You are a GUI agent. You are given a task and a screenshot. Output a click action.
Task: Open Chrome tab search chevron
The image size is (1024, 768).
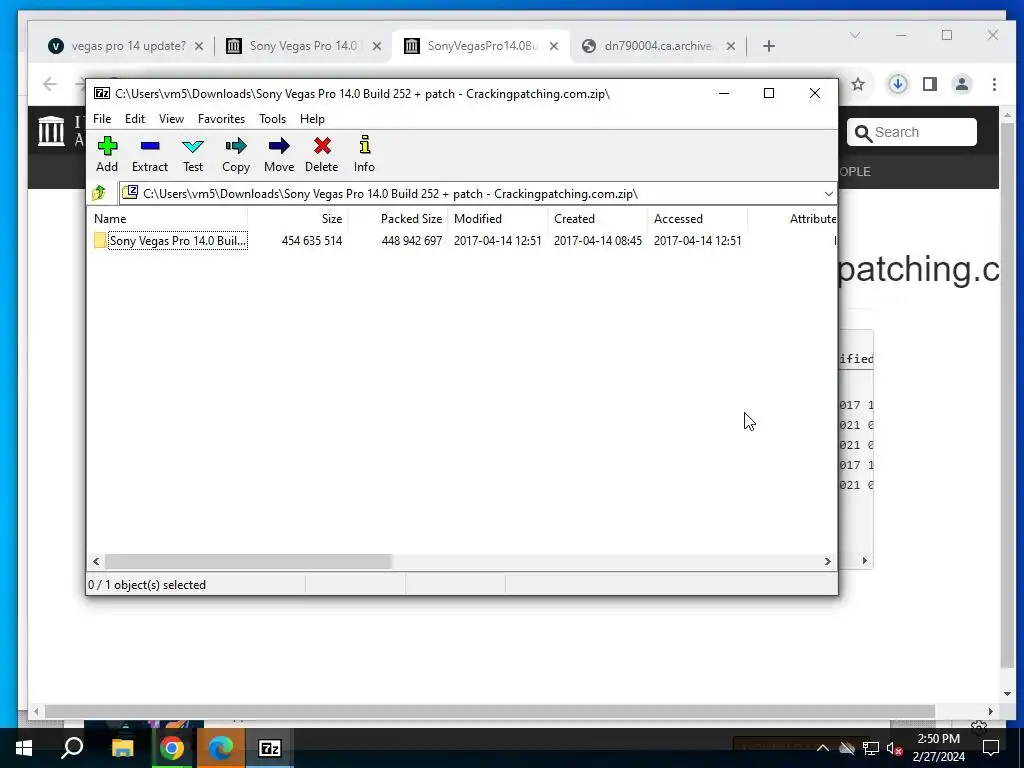point(855,35)
